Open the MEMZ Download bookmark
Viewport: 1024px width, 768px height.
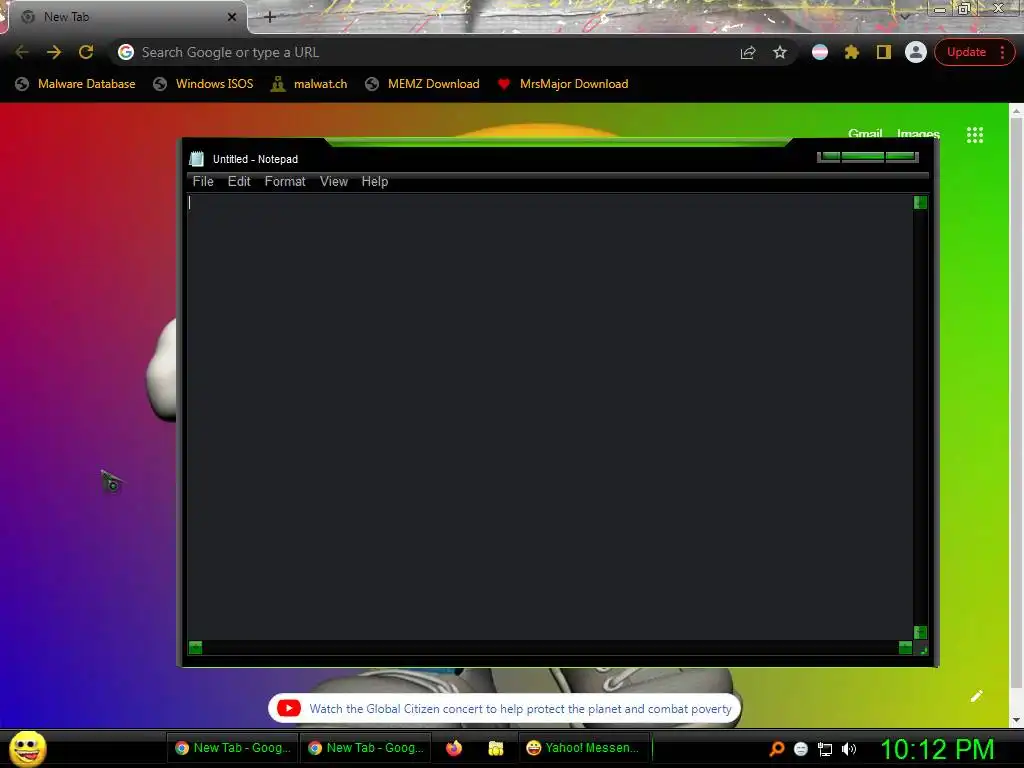click(x=423, y=84)
